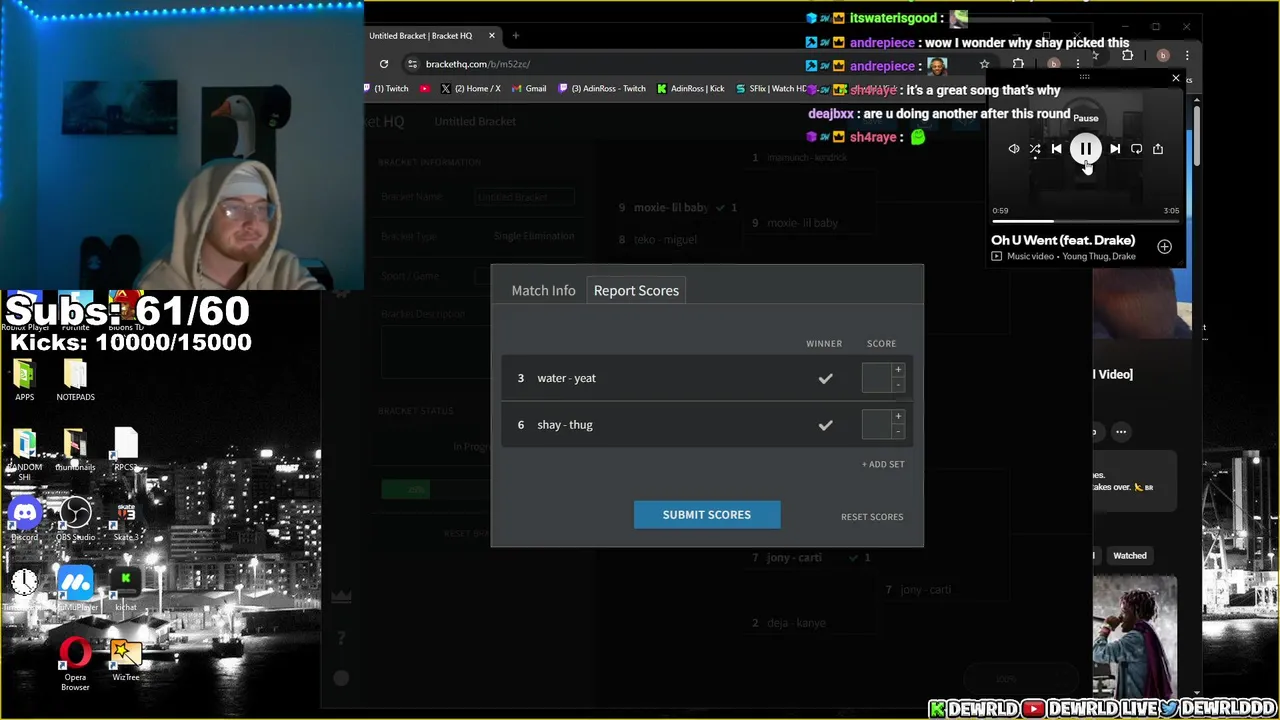Open the Music video link under the song title
This screenshot has width=1280, height=720.
pyautogui.click(x=1030, y=257)
